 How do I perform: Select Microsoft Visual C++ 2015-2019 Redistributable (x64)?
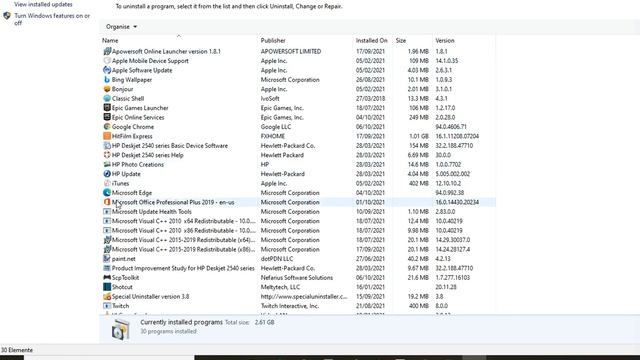[x=184, y=240]
